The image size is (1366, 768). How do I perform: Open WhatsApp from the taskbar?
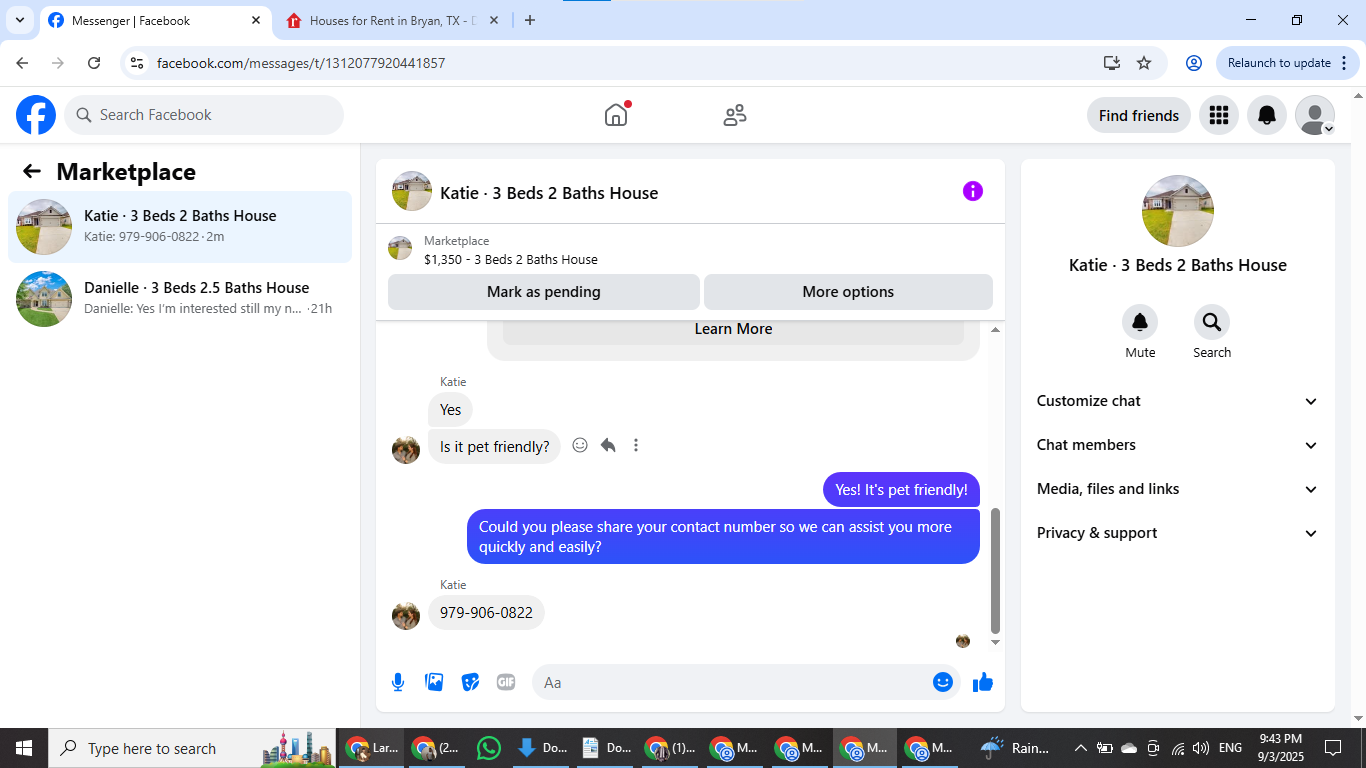click(x=488, y=748)
